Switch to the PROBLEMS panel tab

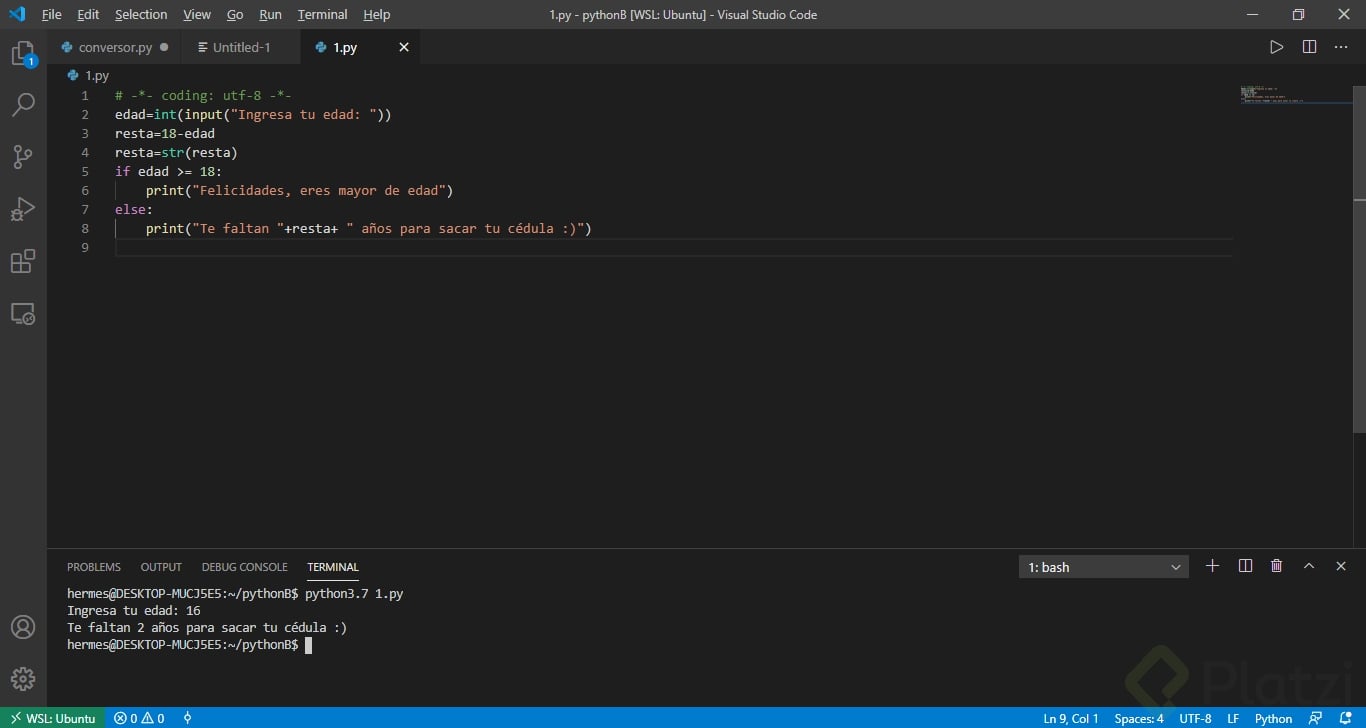(x=94, y=567)
